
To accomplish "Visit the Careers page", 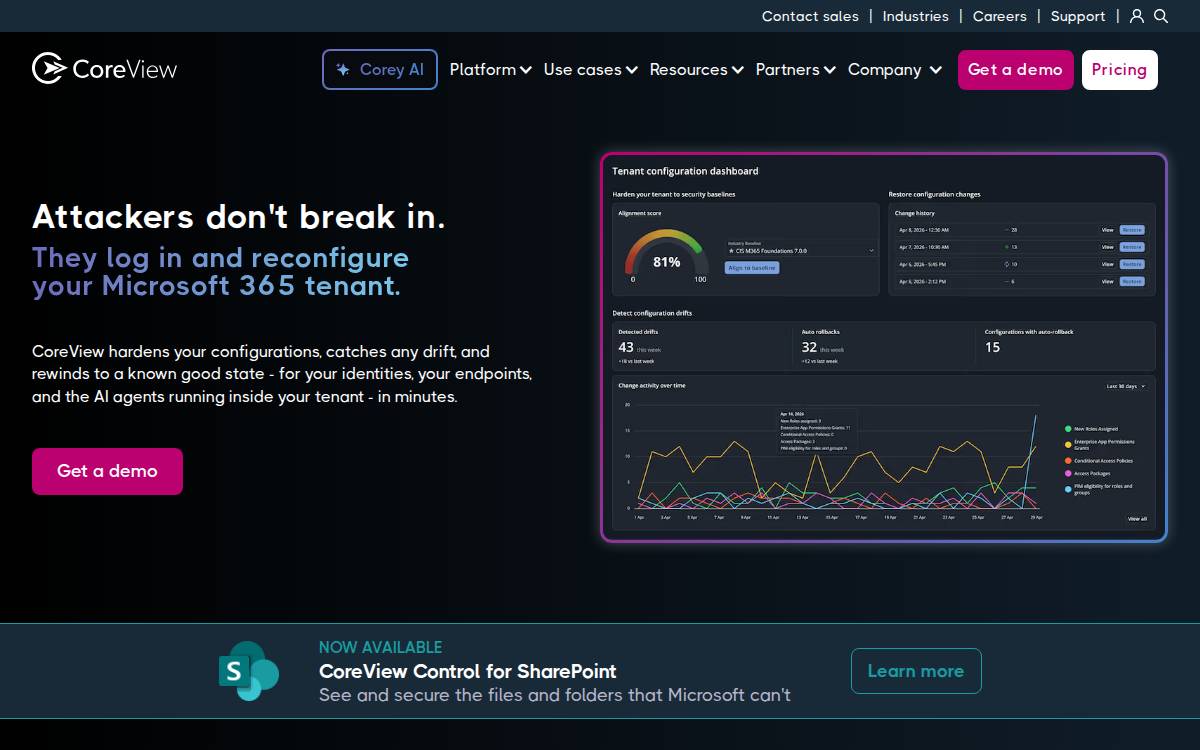I will [1000, 16].
